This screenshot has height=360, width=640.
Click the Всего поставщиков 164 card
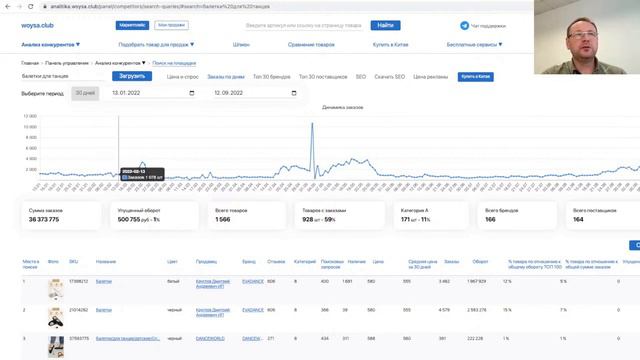[603, 215]
